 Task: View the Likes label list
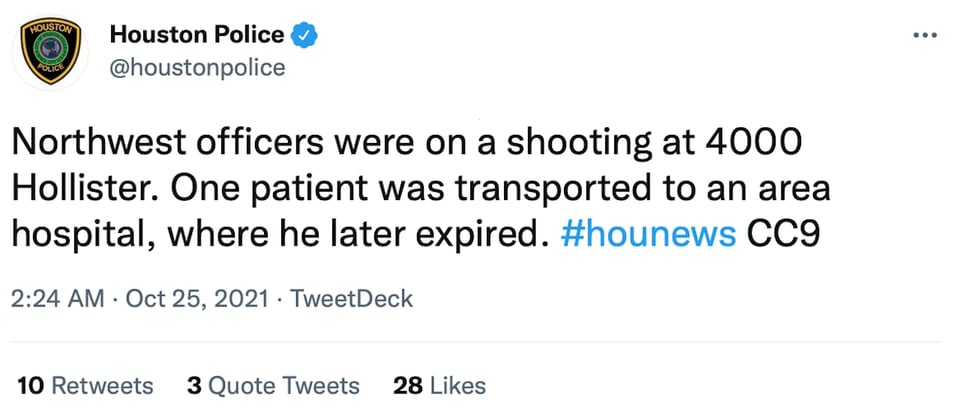point(458,386)
